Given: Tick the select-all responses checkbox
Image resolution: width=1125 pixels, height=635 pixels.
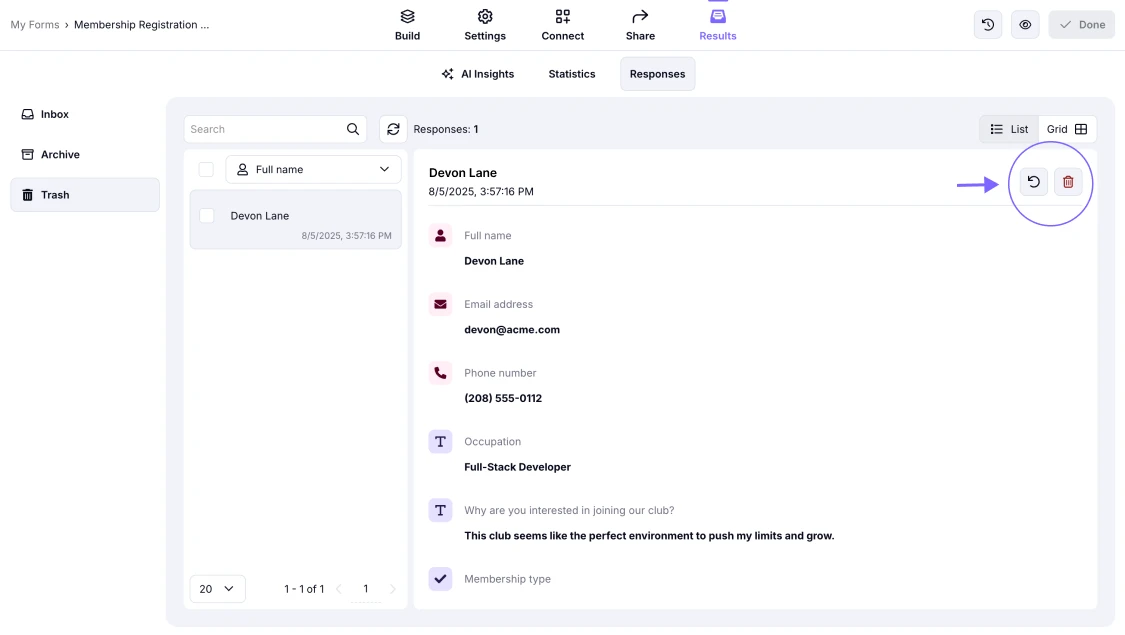Looking at the screenshot, I should click(206, 170).
